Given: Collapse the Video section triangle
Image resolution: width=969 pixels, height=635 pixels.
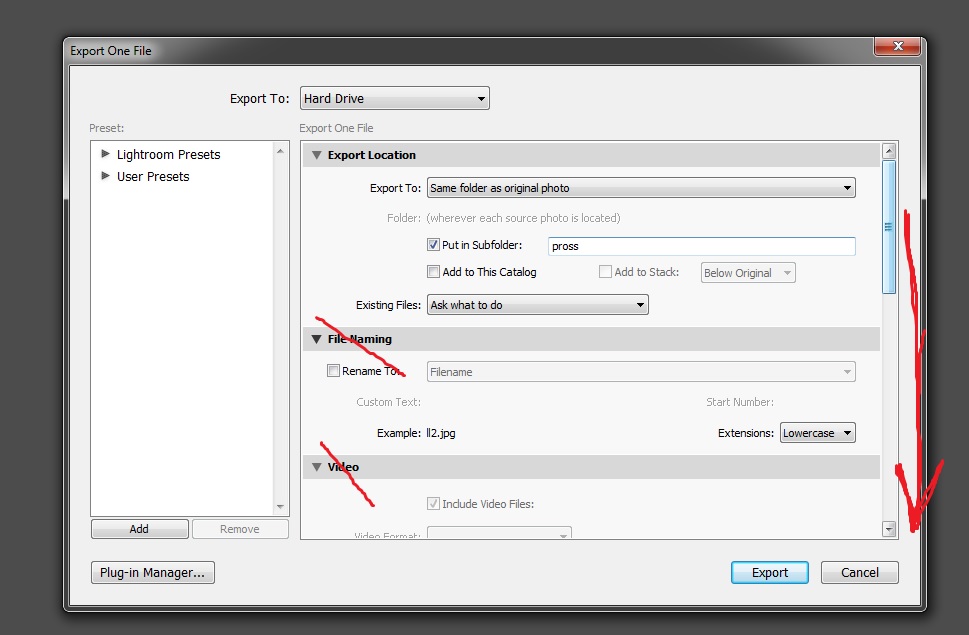Looking at the screenshot, I should point(316,467).
